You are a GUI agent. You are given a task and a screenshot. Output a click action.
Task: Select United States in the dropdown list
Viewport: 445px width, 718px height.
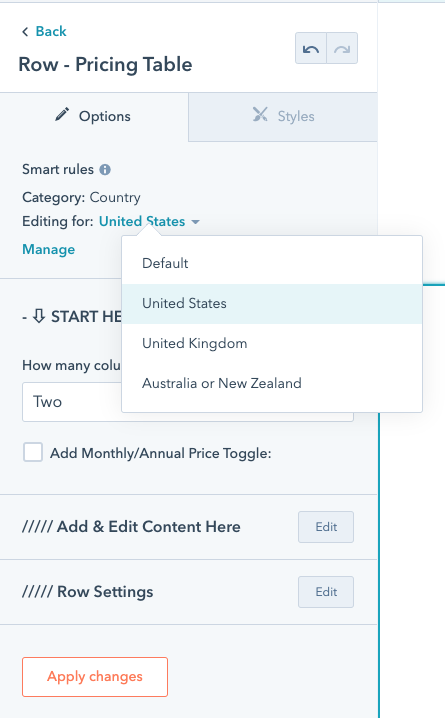point(272,304)
